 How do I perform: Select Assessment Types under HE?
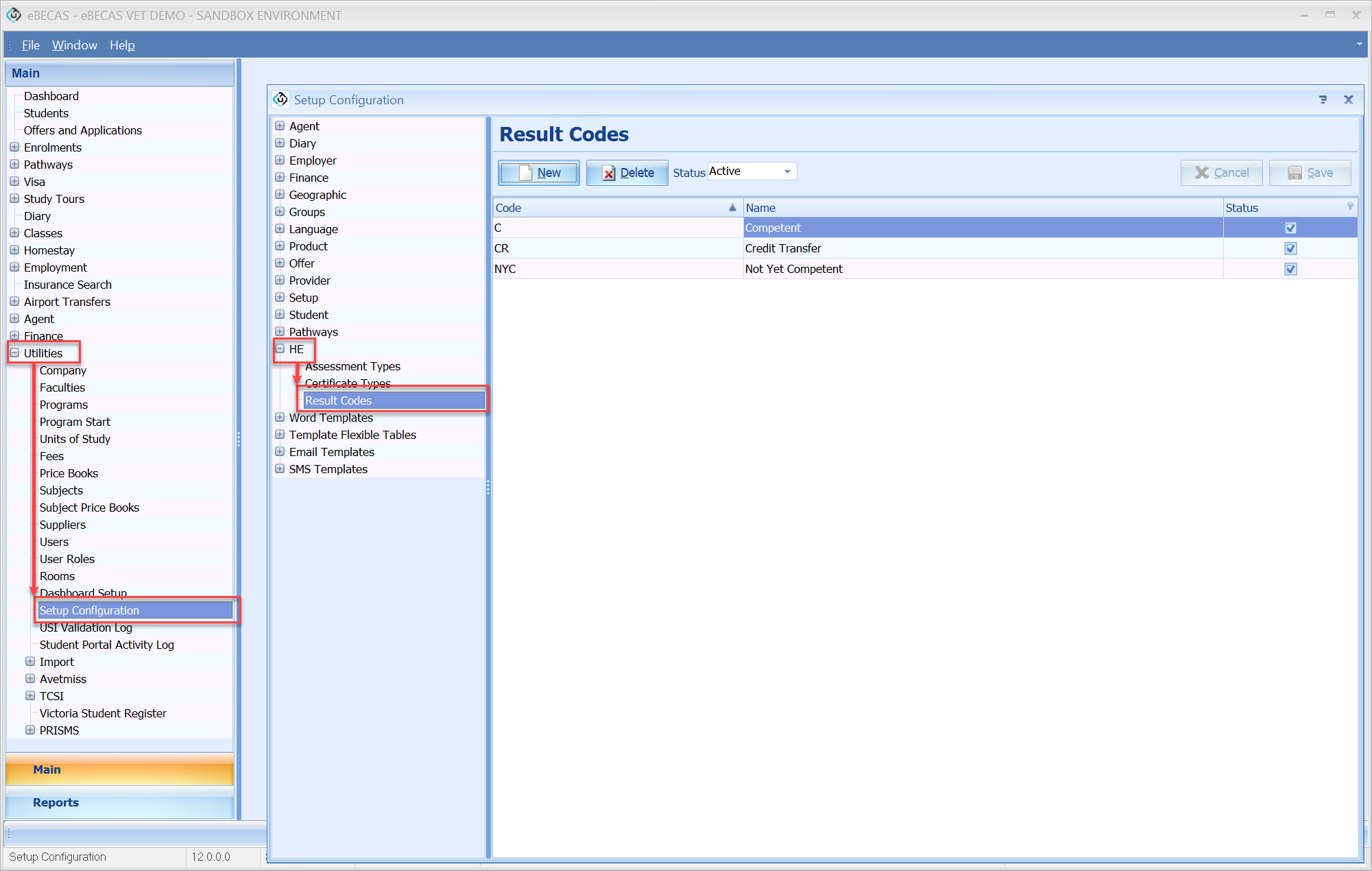(352, 366)
